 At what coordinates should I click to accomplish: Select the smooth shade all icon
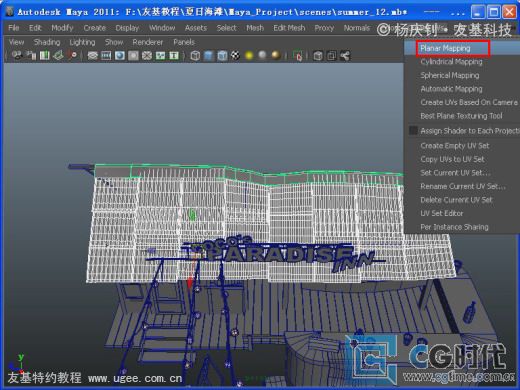[x=208, y=56]
